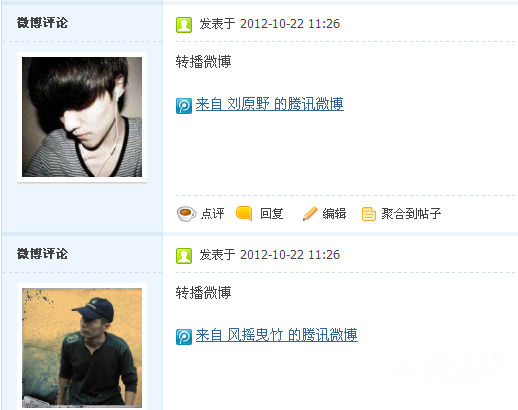
Task: Click the pencil edit icon
Action: 310,213
